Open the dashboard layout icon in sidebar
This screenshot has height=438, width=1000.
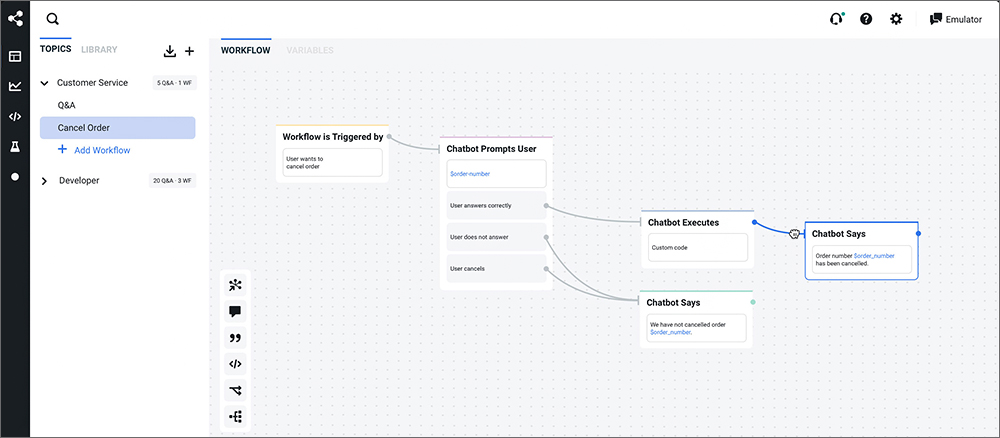15,57
